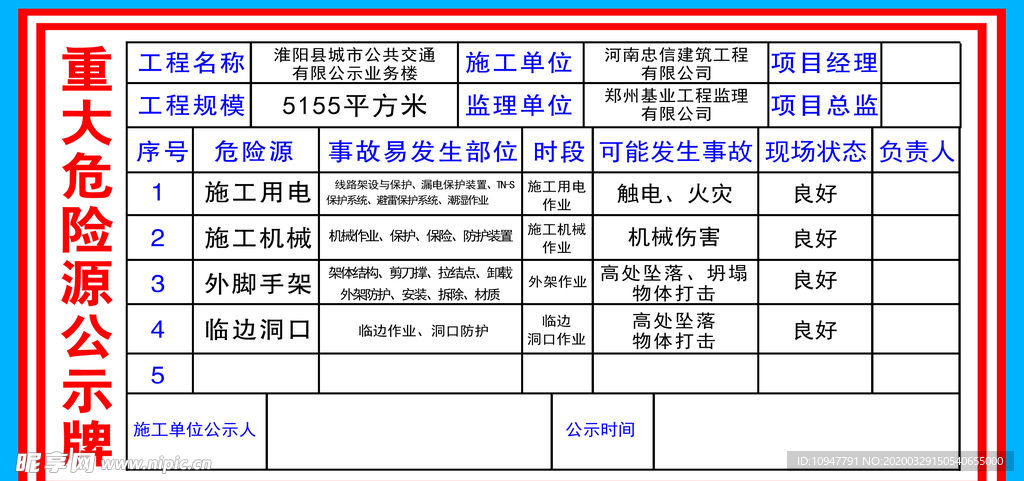Click the '现场状态' column header
1024x481 pixels.
816,152
